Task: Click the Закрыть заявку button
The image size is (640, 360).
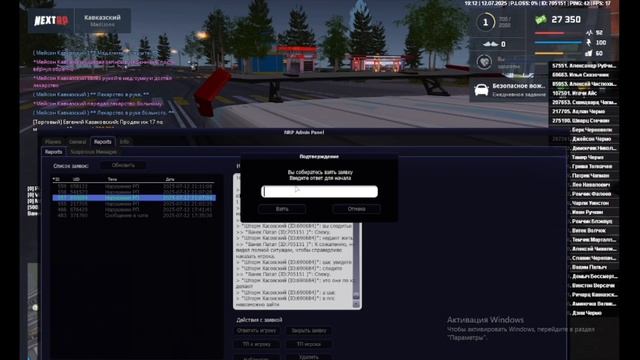Action: coord(309,331)
